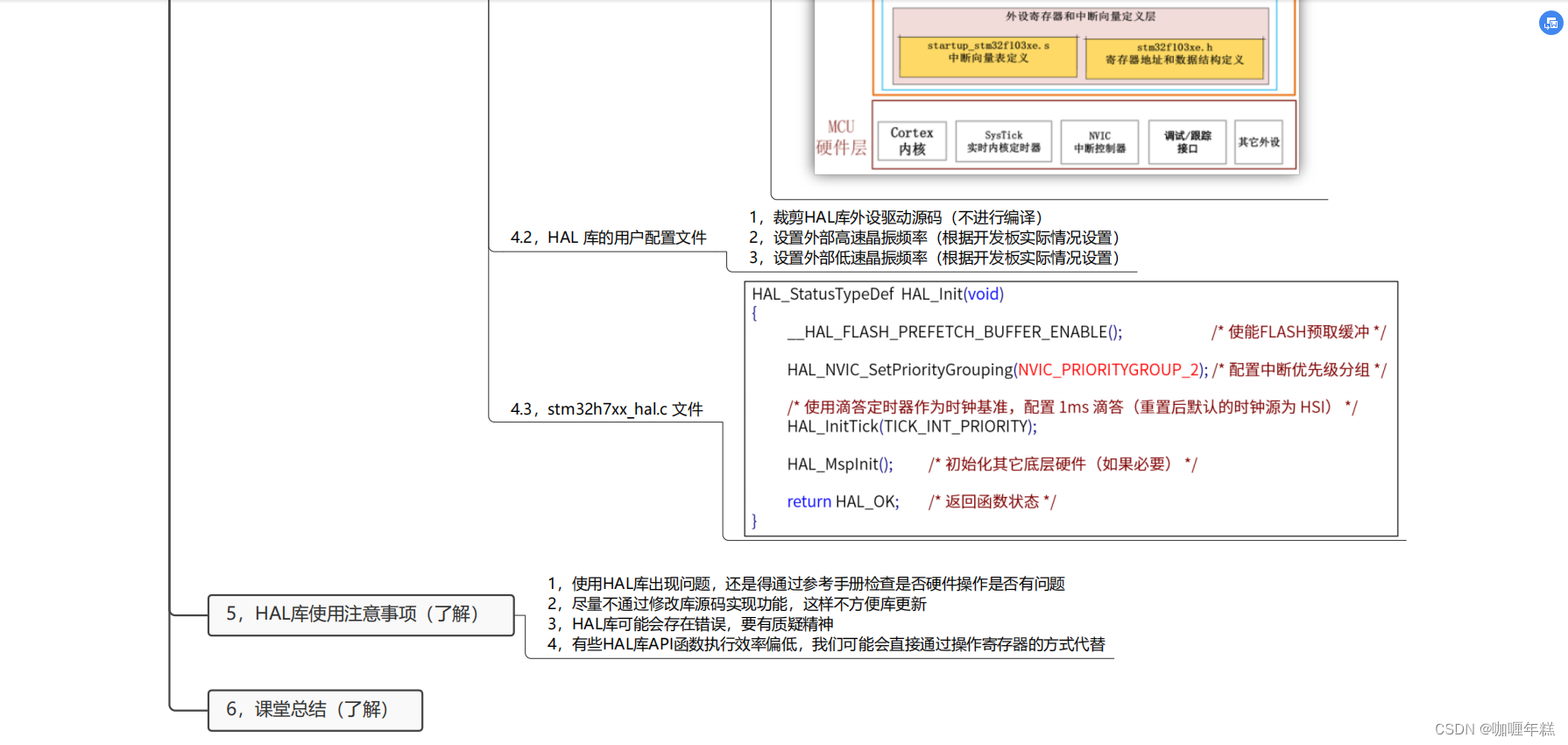Click the blue floating icon at top right
Image resolution: width=1568 pixels, height=745 pixels.
tap(1550, 24)
